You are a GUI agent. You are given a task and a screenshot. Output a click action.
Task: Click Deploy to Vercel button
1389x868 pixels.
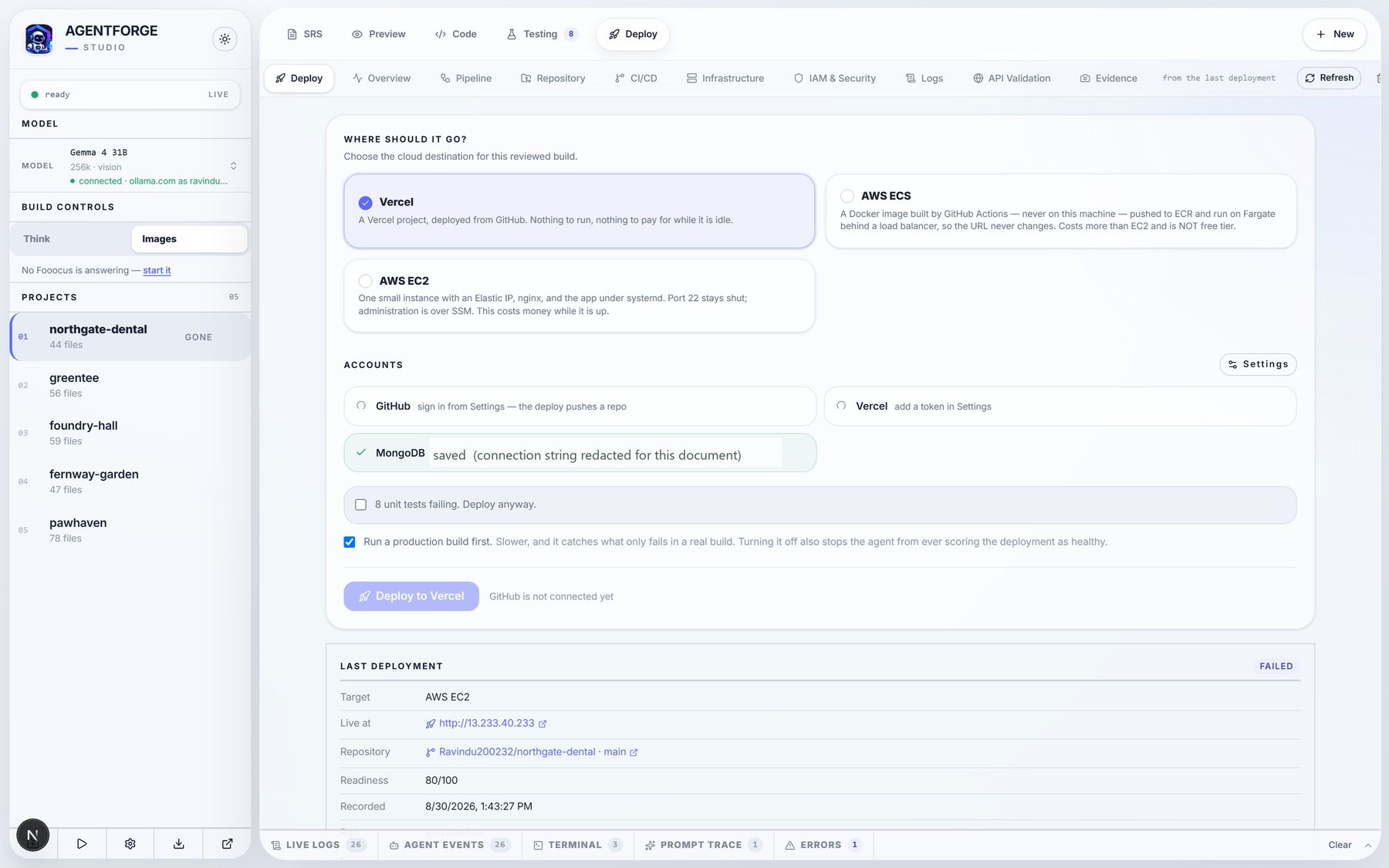point(411,596)
